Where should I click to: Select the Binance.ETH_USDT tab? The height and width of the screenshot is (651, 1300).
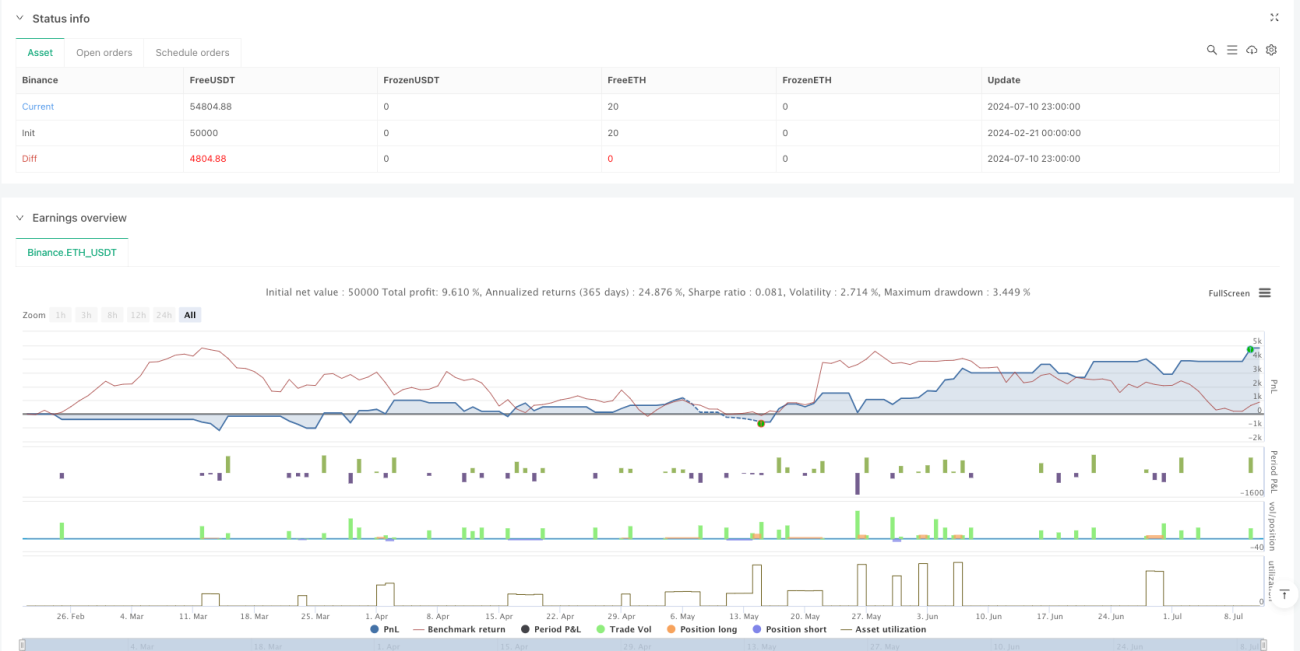pyautogui.click(x=72, y=253)
